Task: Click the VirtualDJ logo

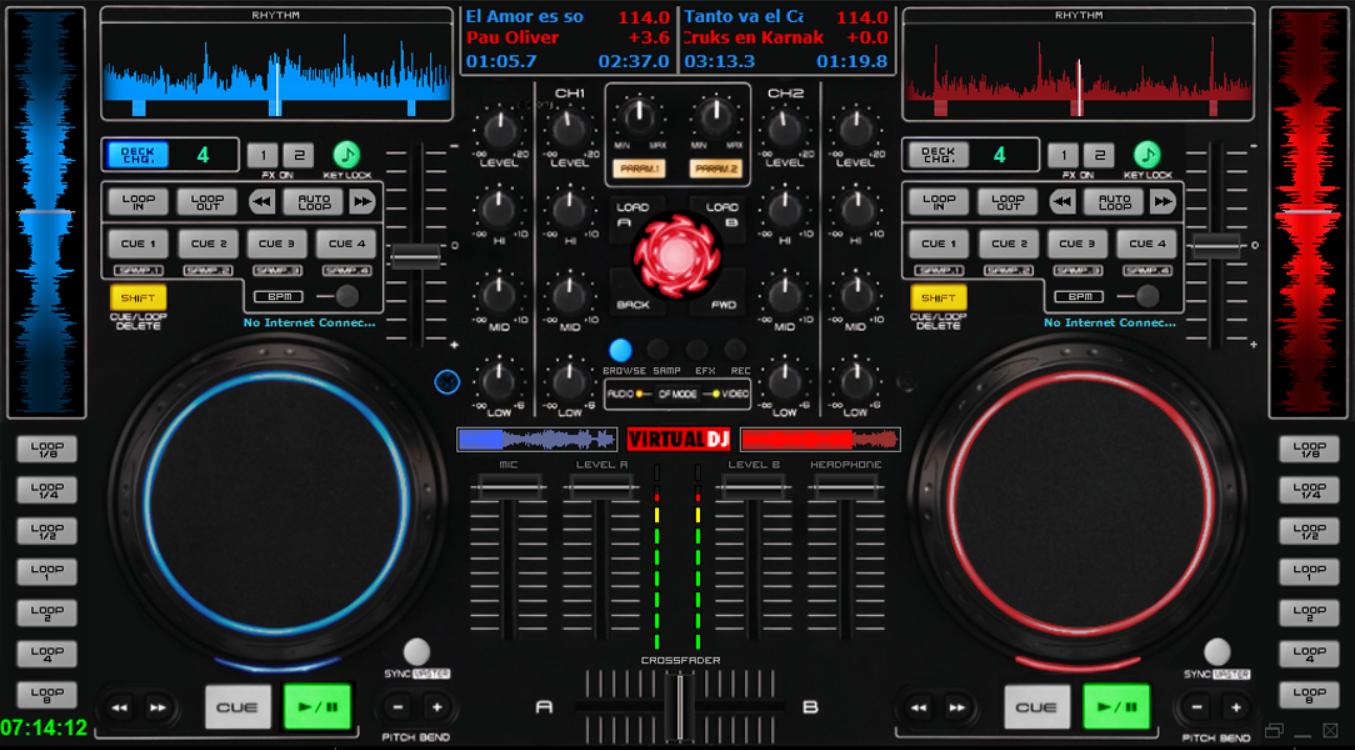Action: point(677,439)
